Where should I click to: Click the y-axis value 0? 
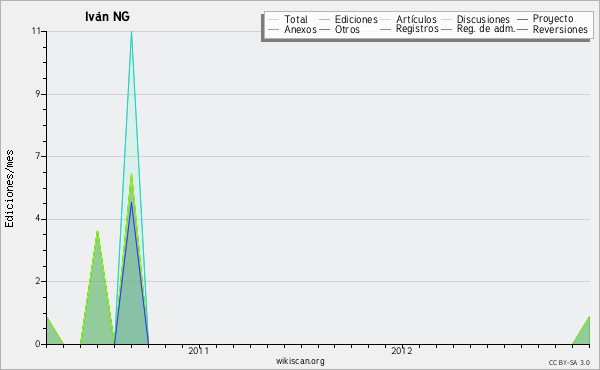38,344
